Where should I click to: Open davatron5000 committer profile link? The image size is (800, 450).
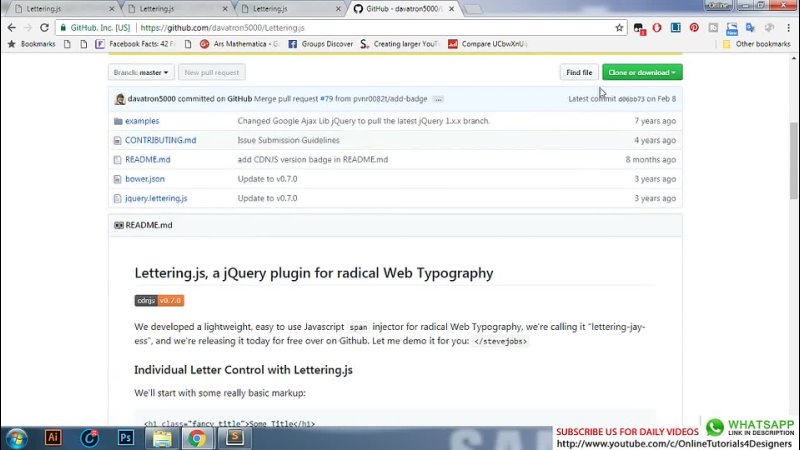[152, 99]
